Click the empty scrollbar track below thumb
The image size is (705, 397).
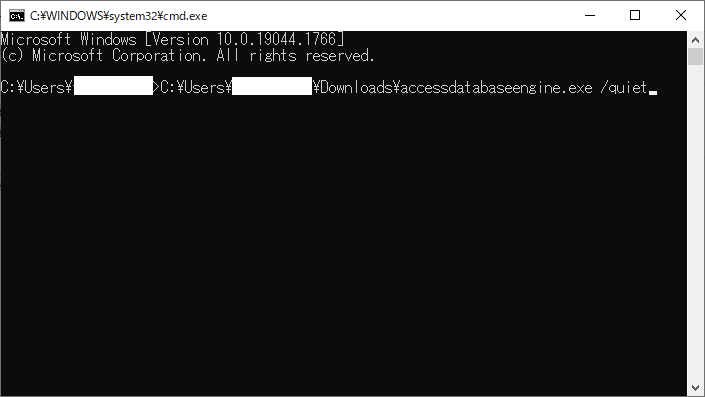pyautogui.click(x=696, y=223)
